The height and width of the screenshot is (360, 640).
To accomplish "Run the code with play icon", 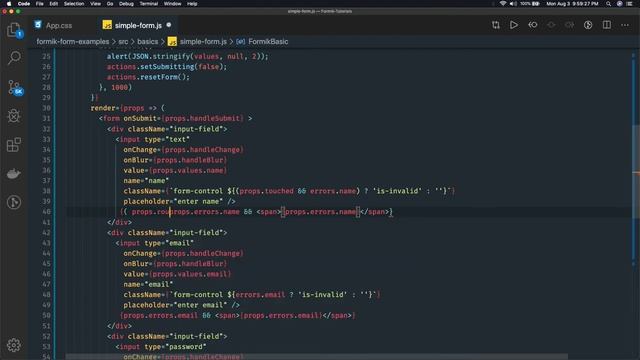I will click(514, 25).
